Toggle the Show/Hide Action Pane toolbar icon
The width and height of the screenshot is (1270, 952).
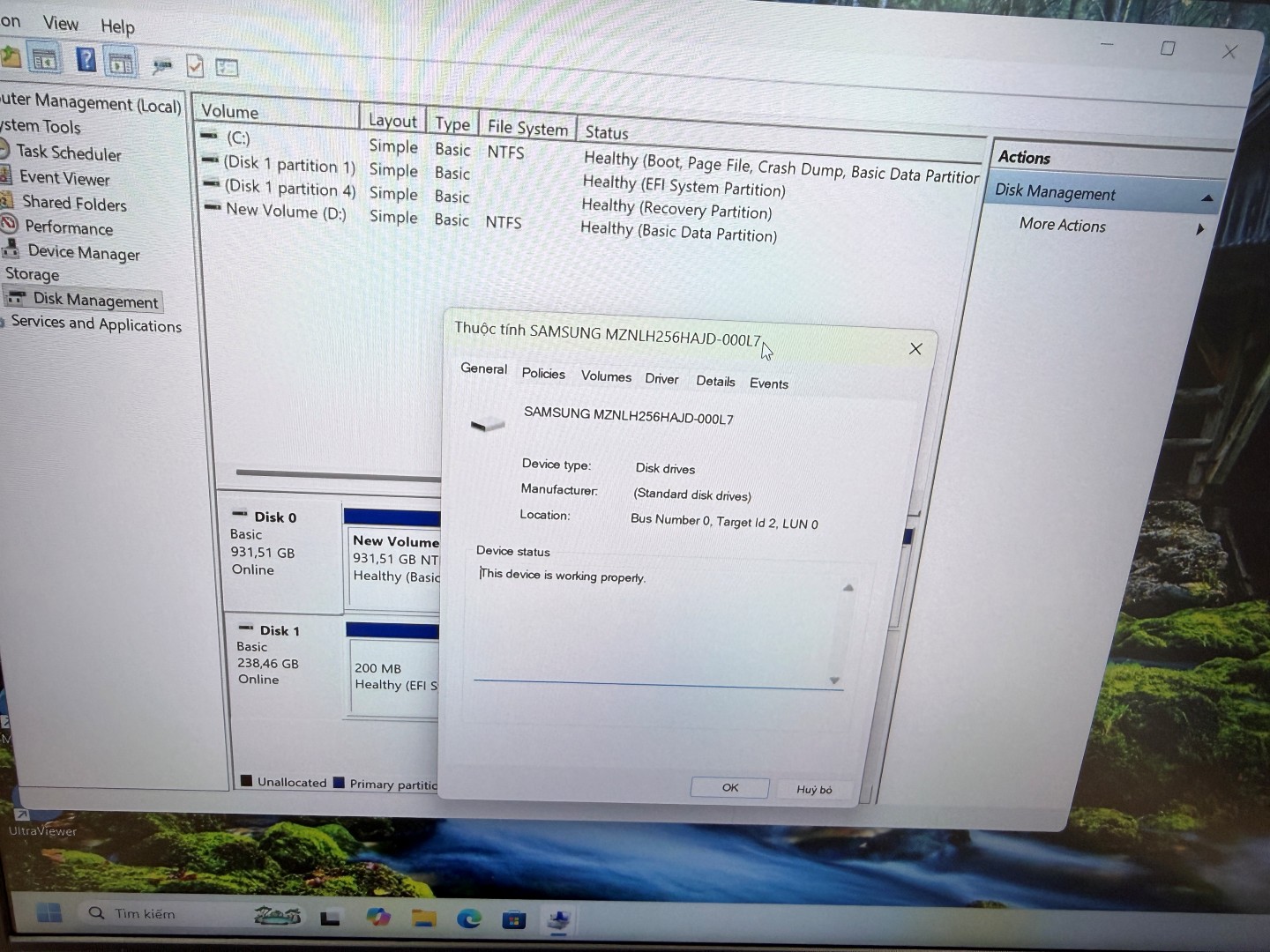pyautogui.click(x=121, y=63)
